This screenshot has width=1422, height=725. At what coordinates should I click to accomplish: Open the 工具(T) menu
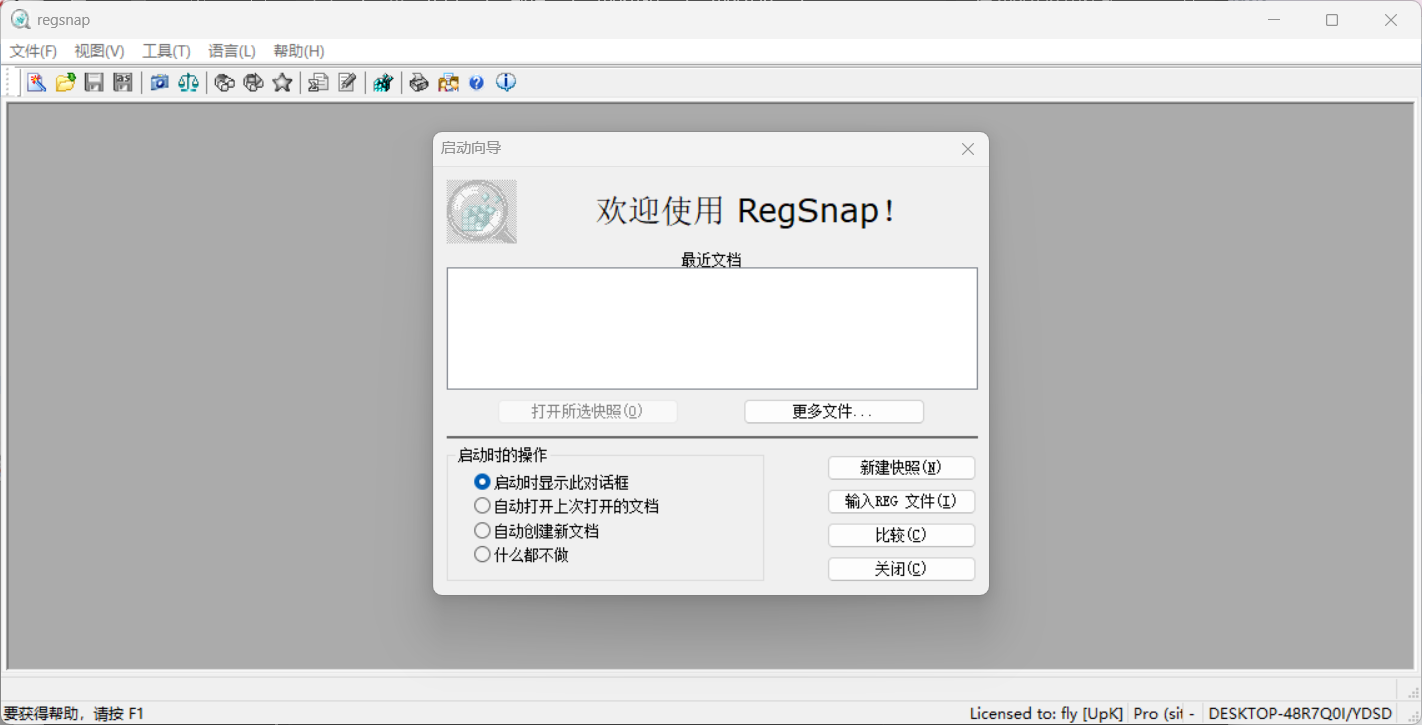click(x=166, y=51)
